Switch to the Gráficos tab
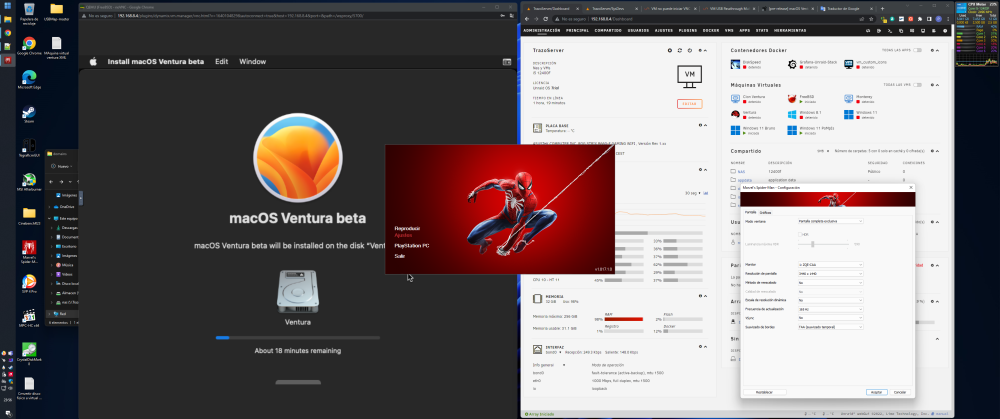 tap(765, 212)
